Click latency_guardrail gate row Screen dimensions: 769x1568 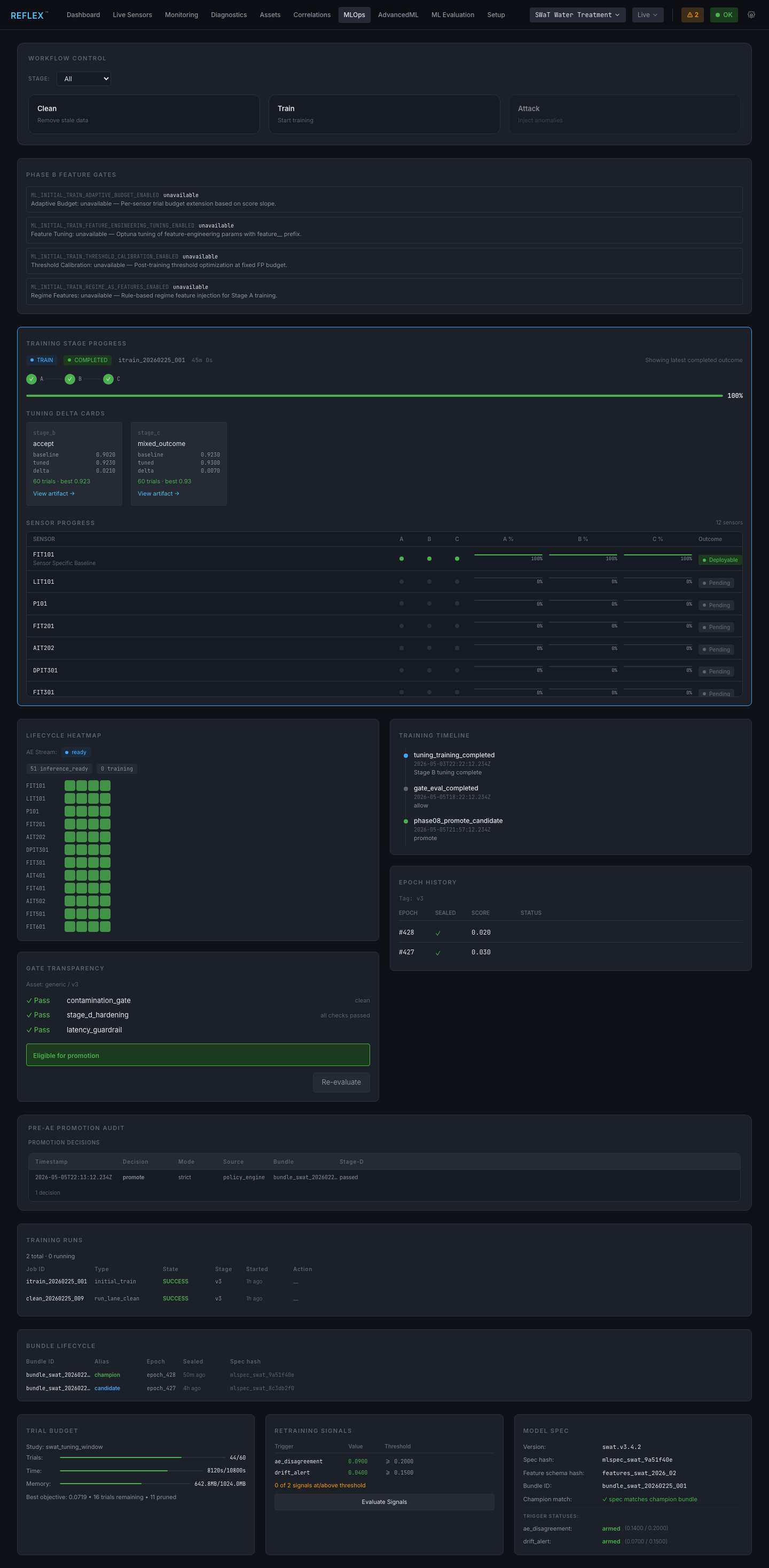coord(198,1030)
